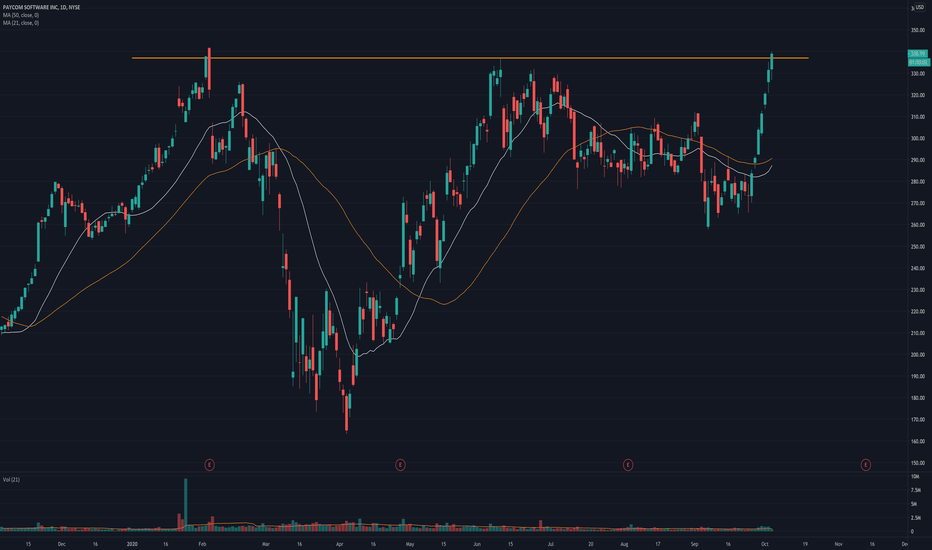
Task: Click the countdown timer label below current price
Action: (x=918, y=62)
